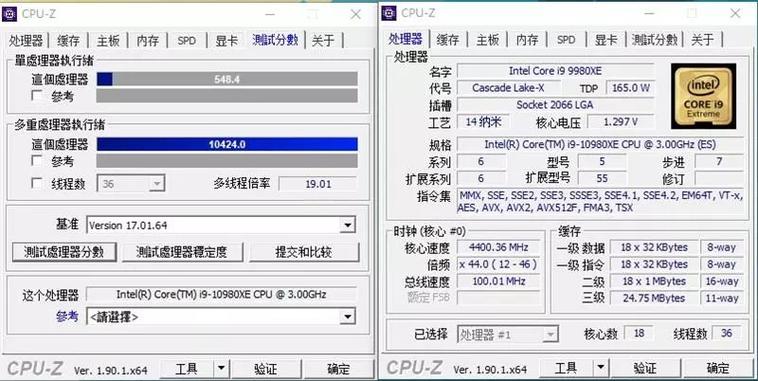Click the 核心数 value 18

tap(639, 333)
